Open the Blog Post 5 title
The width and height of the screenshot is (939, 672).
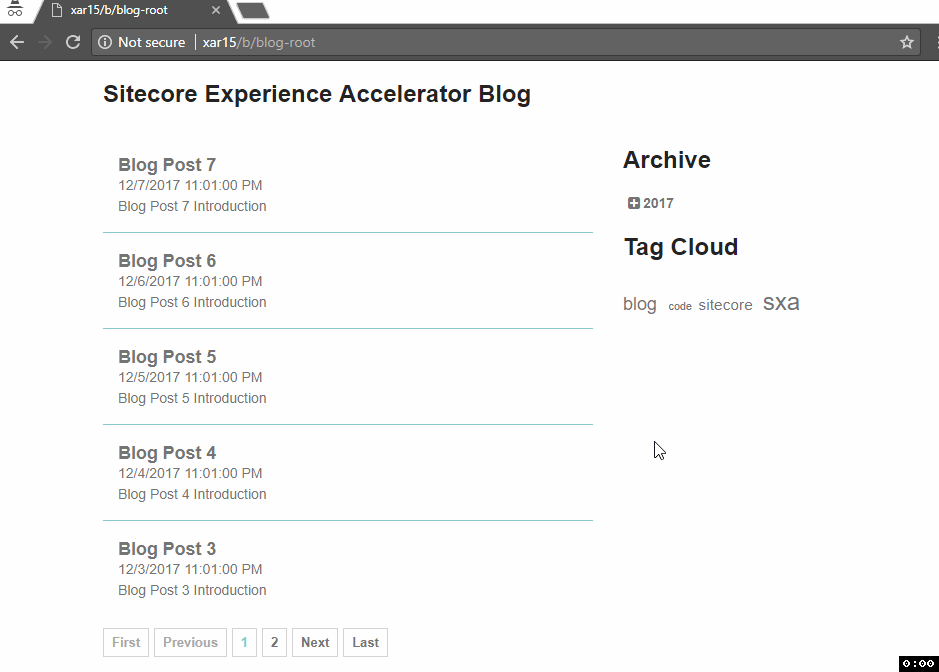coord(166,356)
